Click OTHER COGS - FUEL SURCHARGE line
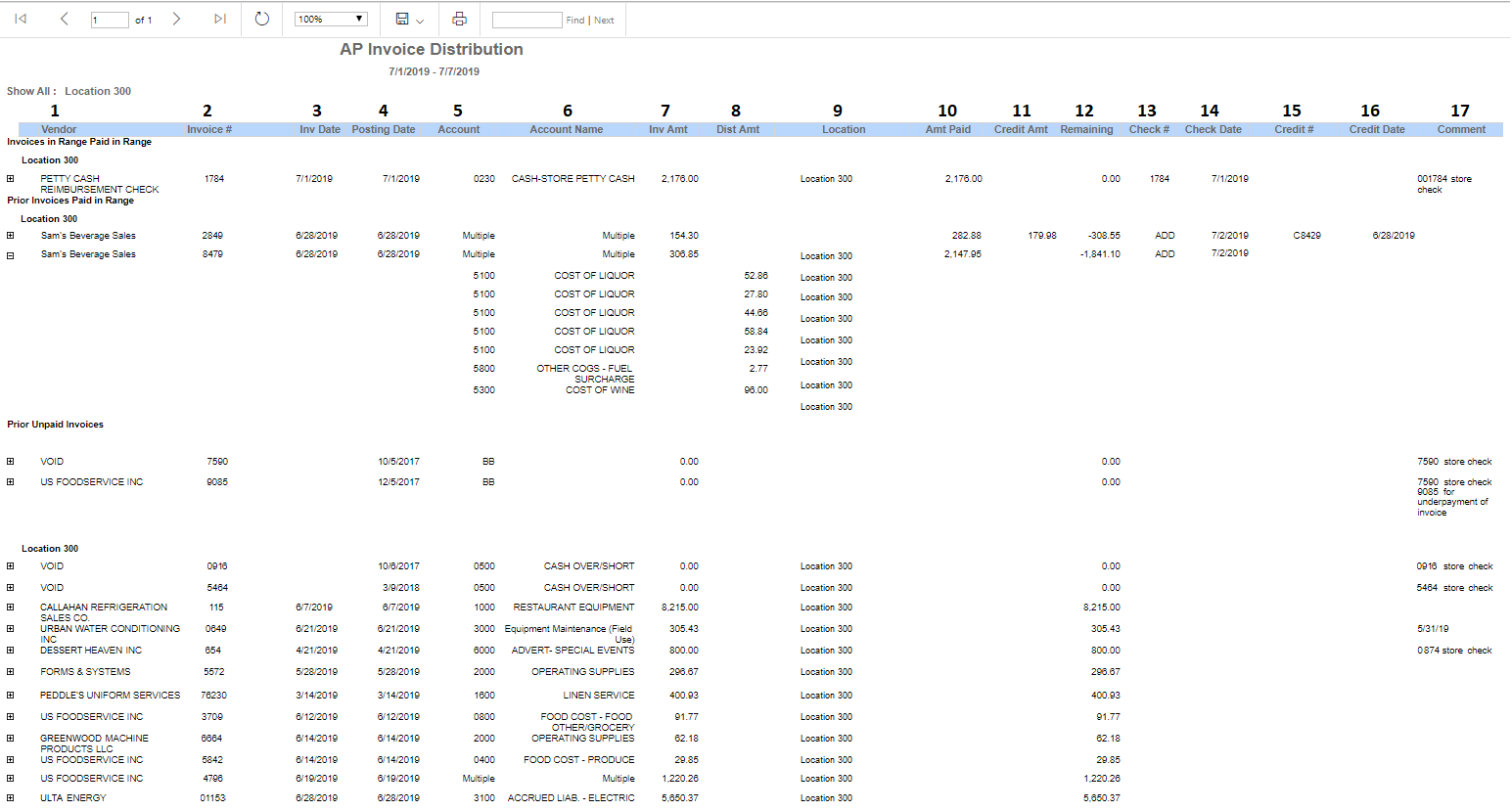Image resolution: width=1512 pixels, height=811 pixels. [x=585, y=374]
